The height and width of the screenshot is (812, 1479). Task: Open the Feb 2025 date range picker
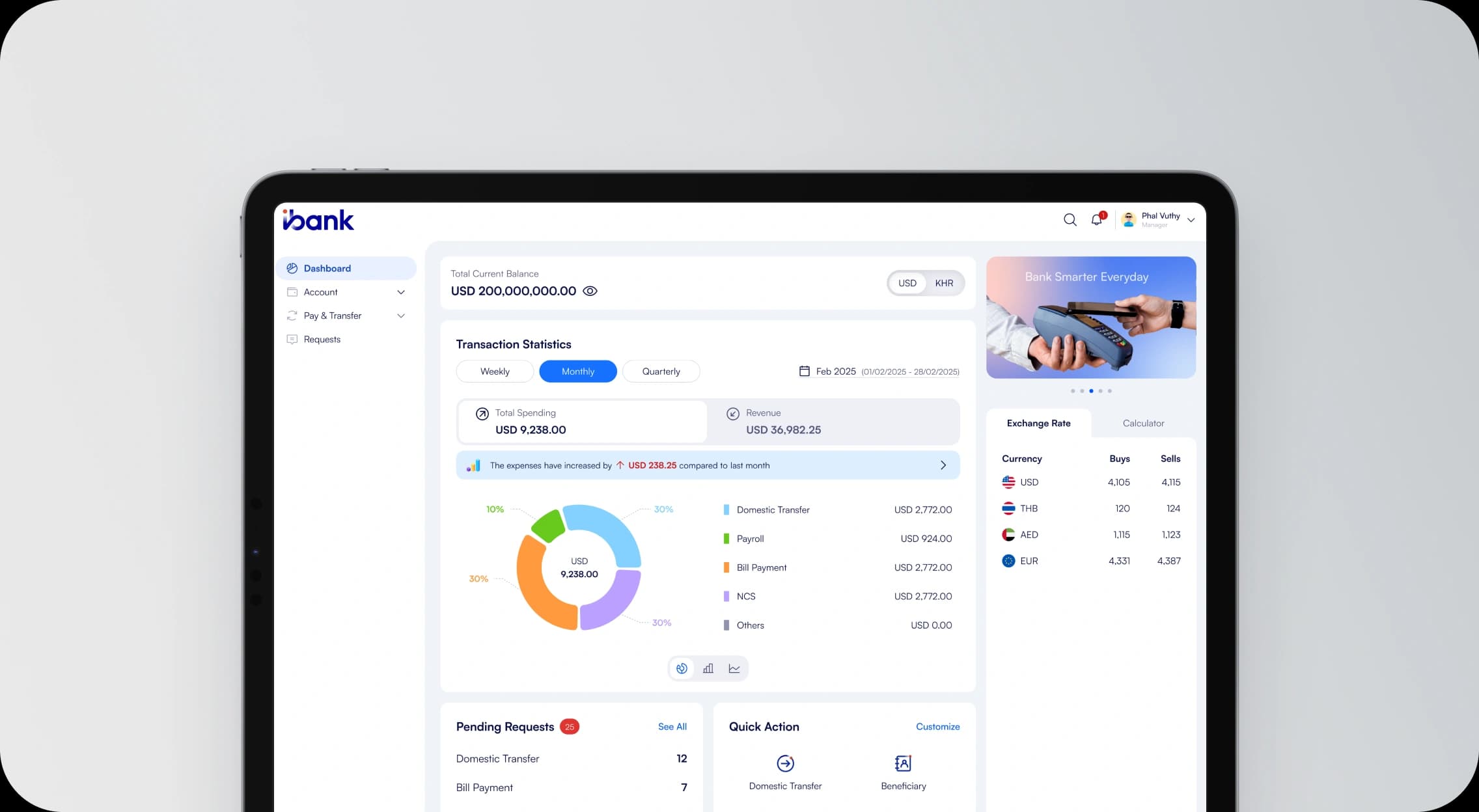pos(879,372)
